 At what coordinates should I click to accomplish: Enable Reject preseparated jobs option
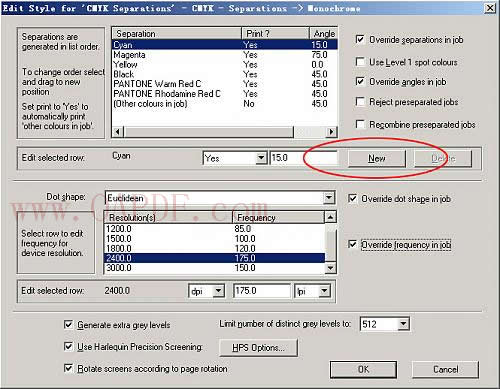[x=360, y=101]
